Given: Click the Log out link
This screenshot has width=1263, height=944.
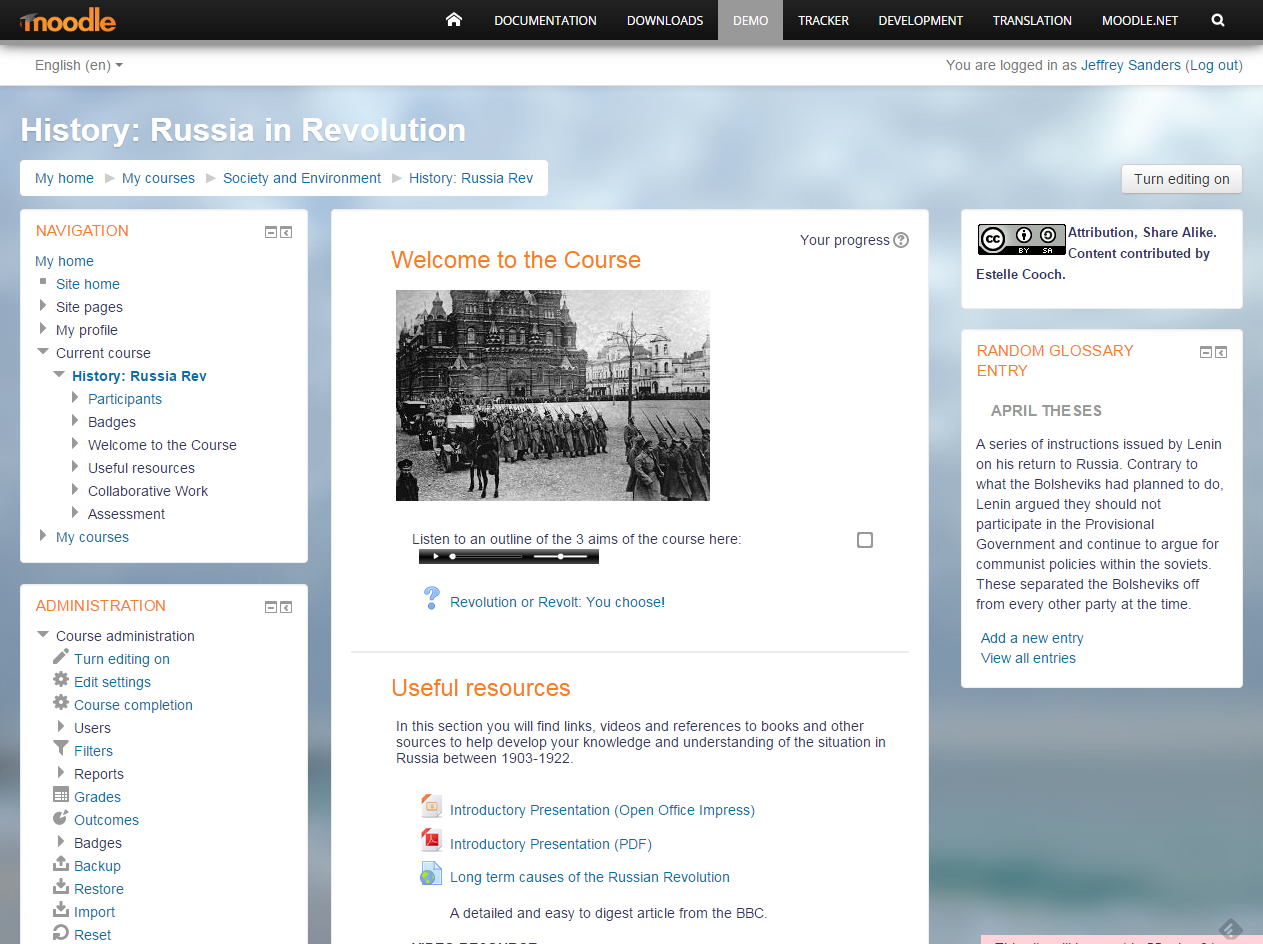Looking at the screenshot, I should 1214,65.
